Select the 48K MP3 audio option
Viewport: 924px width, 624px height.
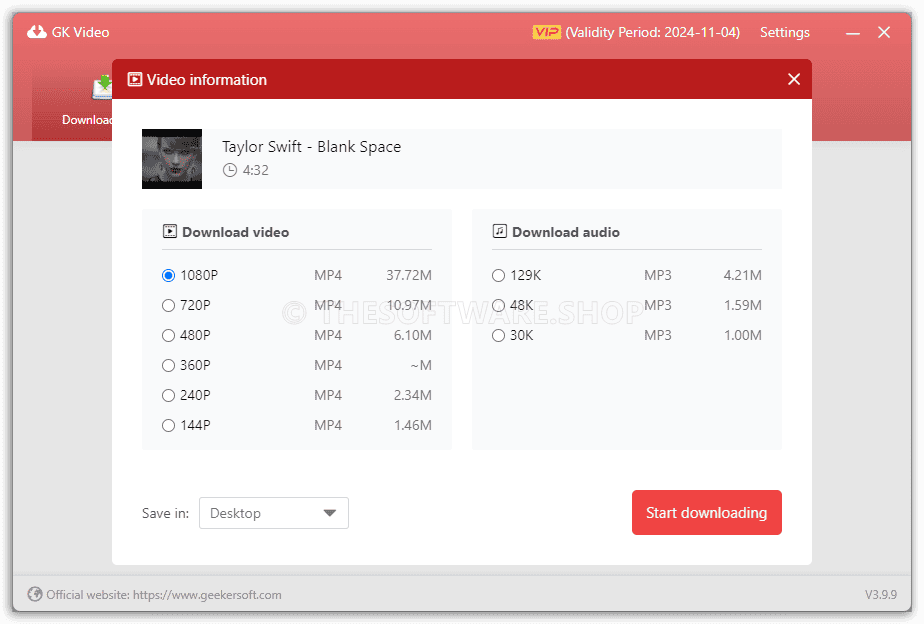(499, 305)
